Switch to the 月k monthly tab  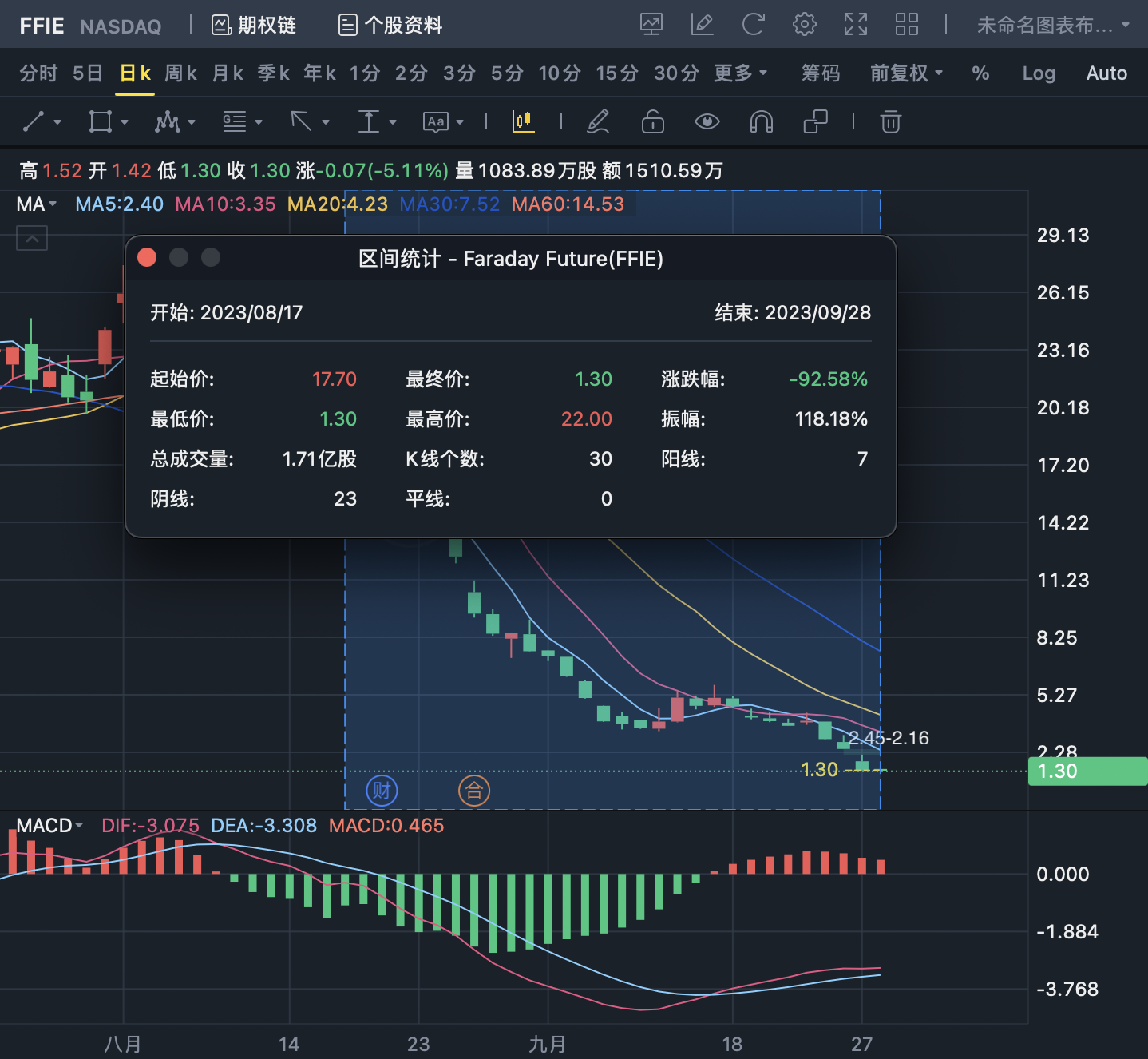click(x=228, y=73)
